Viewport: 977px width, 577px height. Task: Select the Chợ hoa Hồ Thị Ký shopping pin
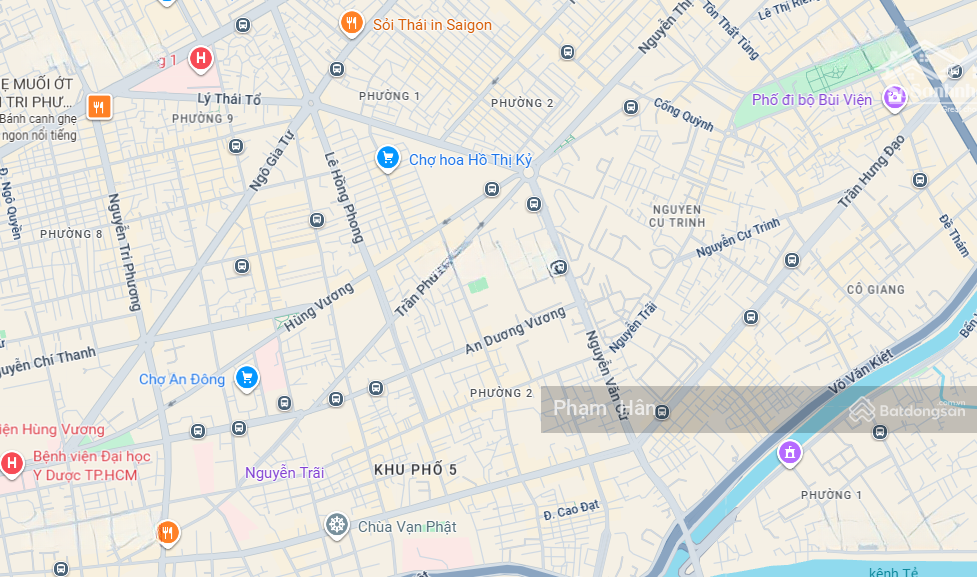388,158
